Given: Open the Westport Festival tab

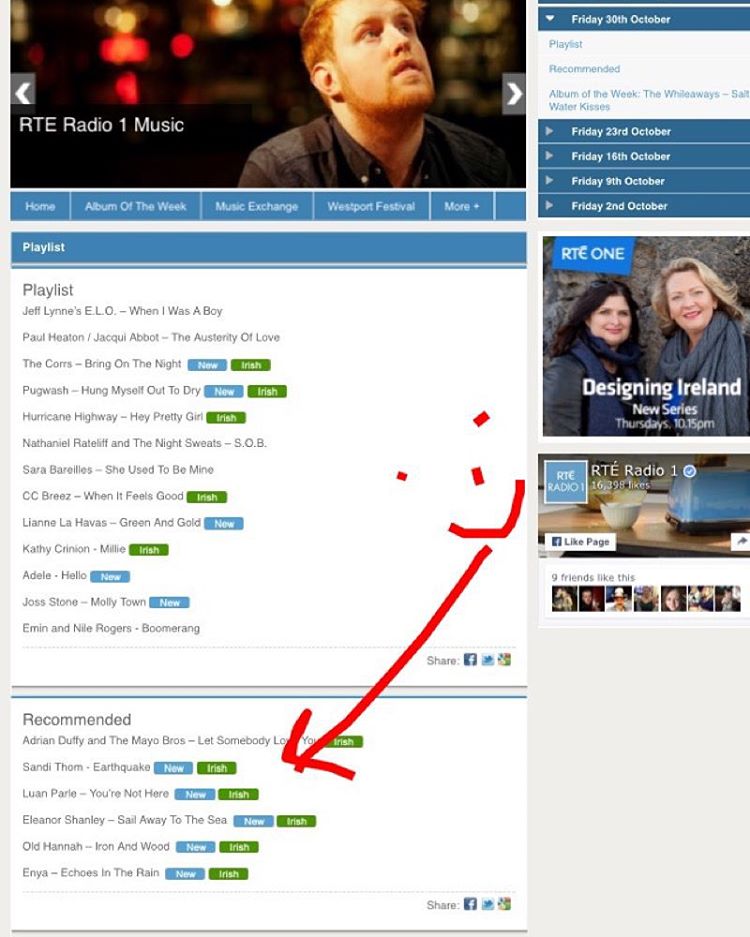Looking at the screenshot, I should [x=371, y=206].
